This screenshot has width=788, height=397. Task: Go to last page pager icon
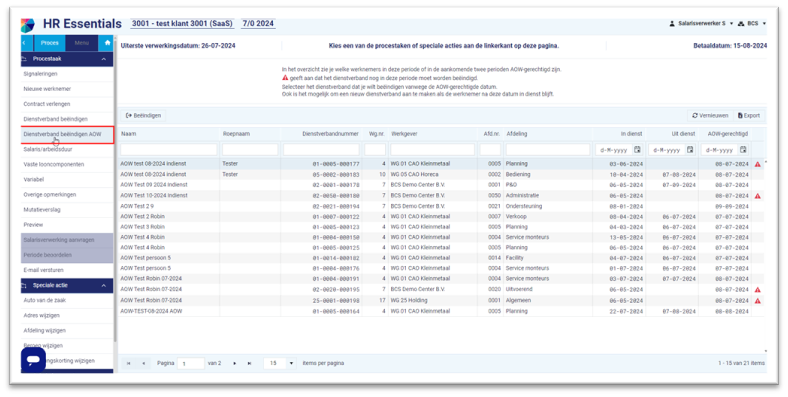point(249,363)
